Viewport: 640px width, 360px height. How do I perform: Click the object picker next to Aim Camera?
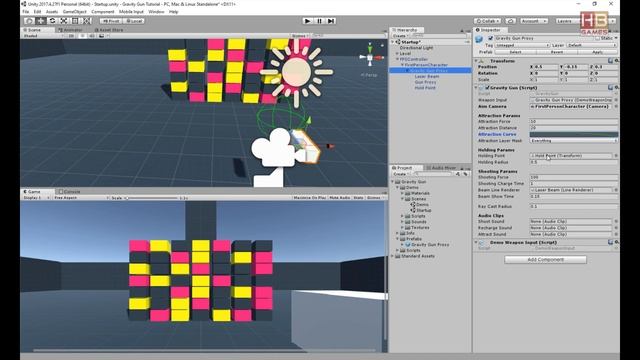pyautogui.click(x=616, y=107)
